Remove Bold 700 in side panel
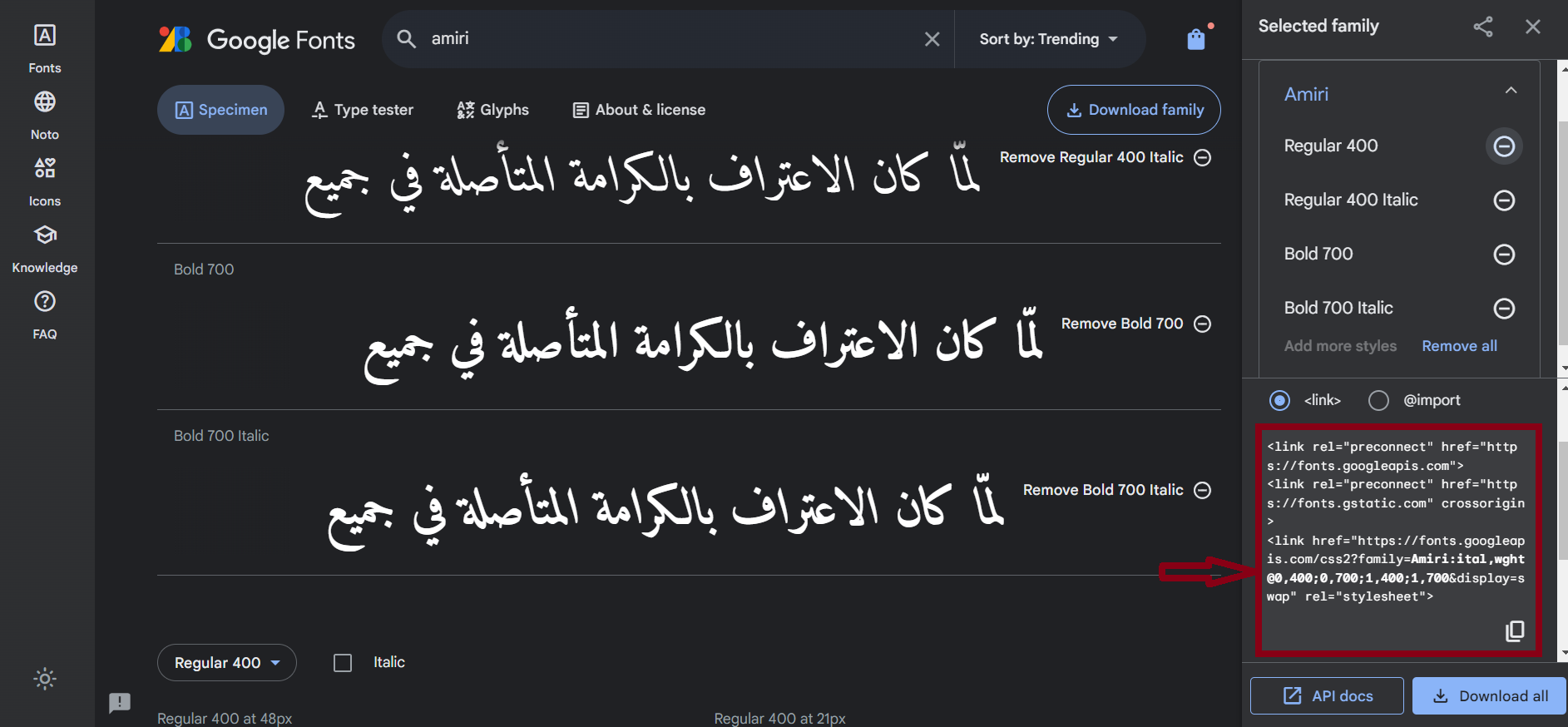This screenshot has width=1568, height=727. pos(1504,255)
